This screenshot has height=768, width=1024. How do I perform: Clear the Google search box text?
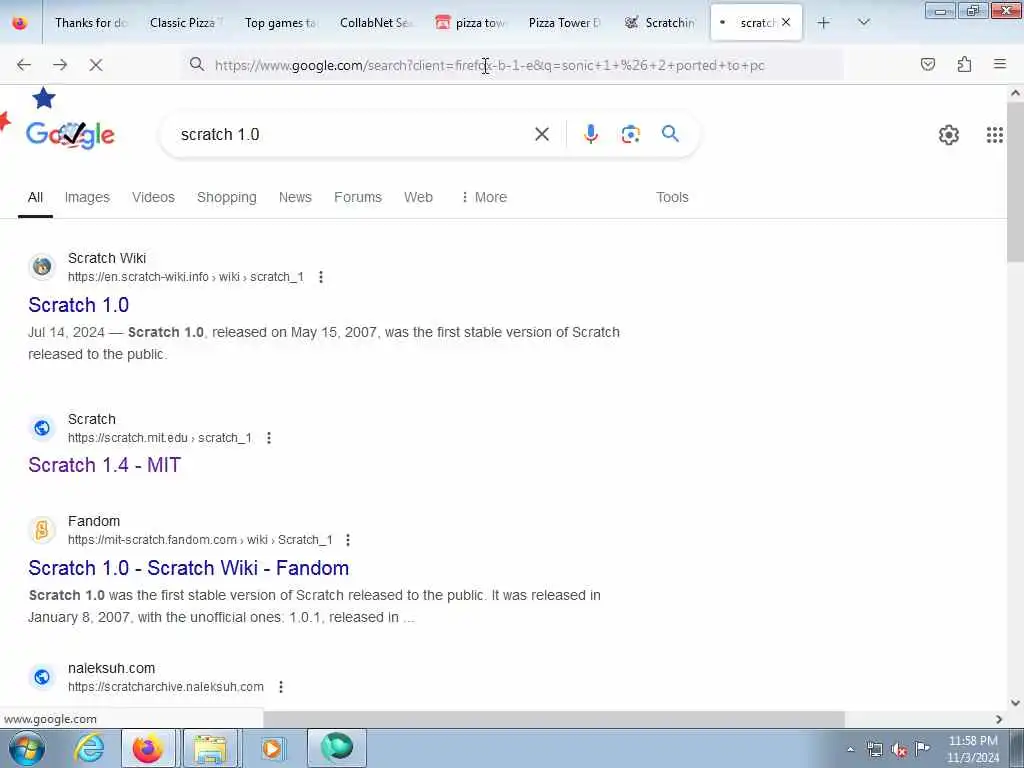542,135
